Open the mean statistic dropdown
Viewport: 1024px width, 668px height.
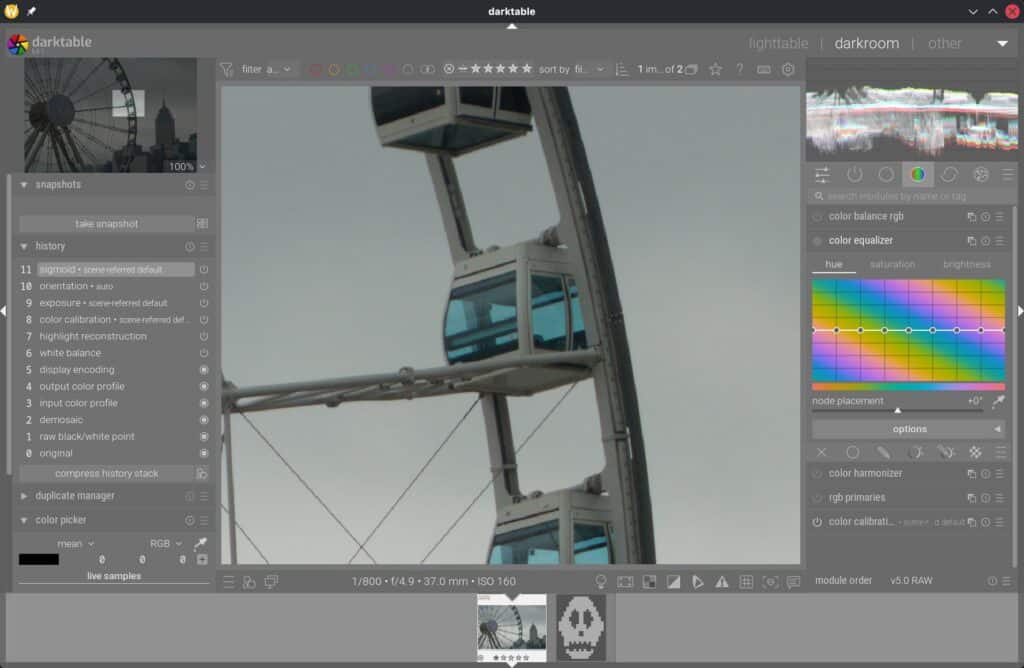pyautogui.click(x=76, y=543)
